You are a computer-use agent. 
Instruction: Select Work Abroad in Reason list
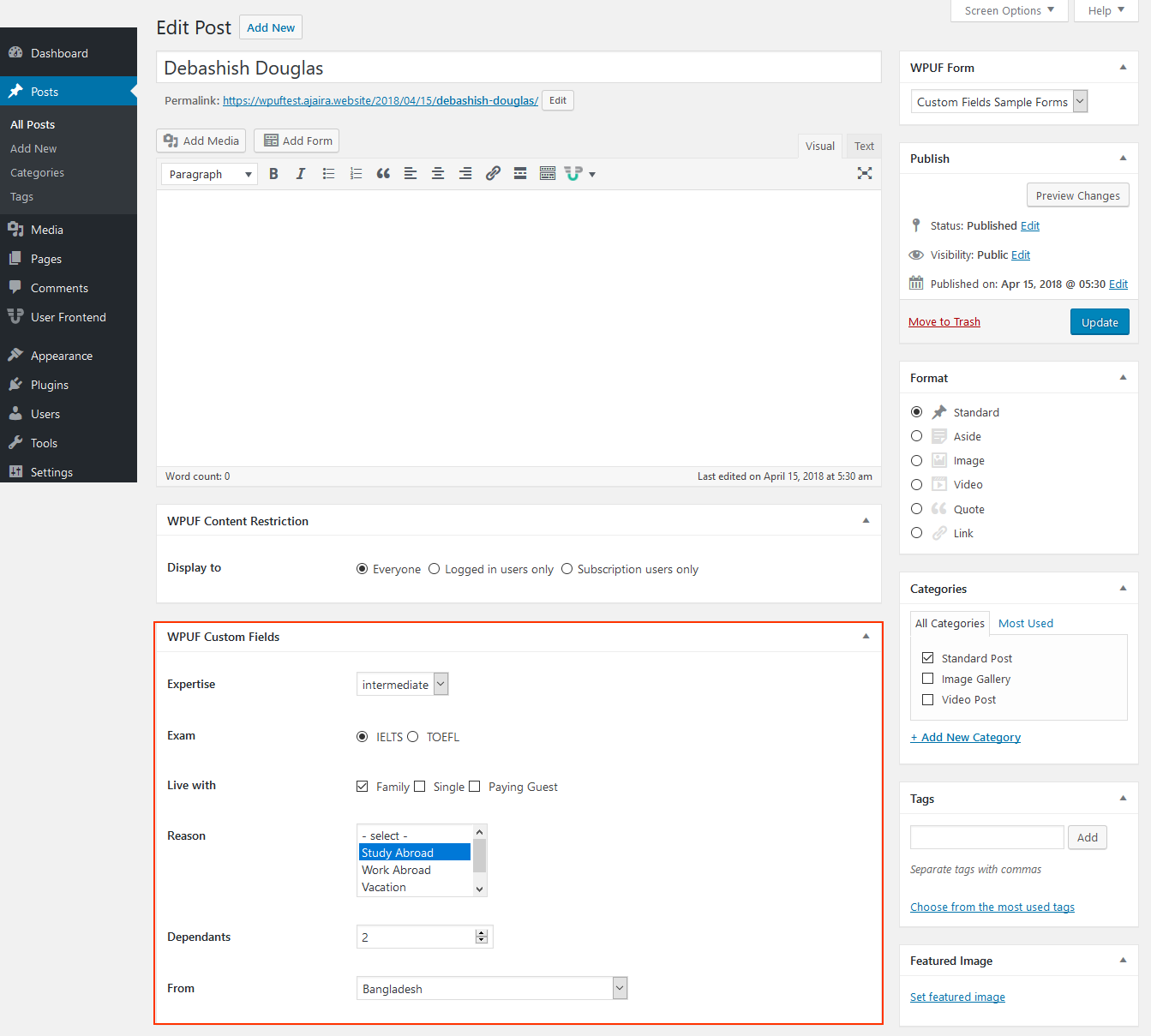tap(414, 870)
